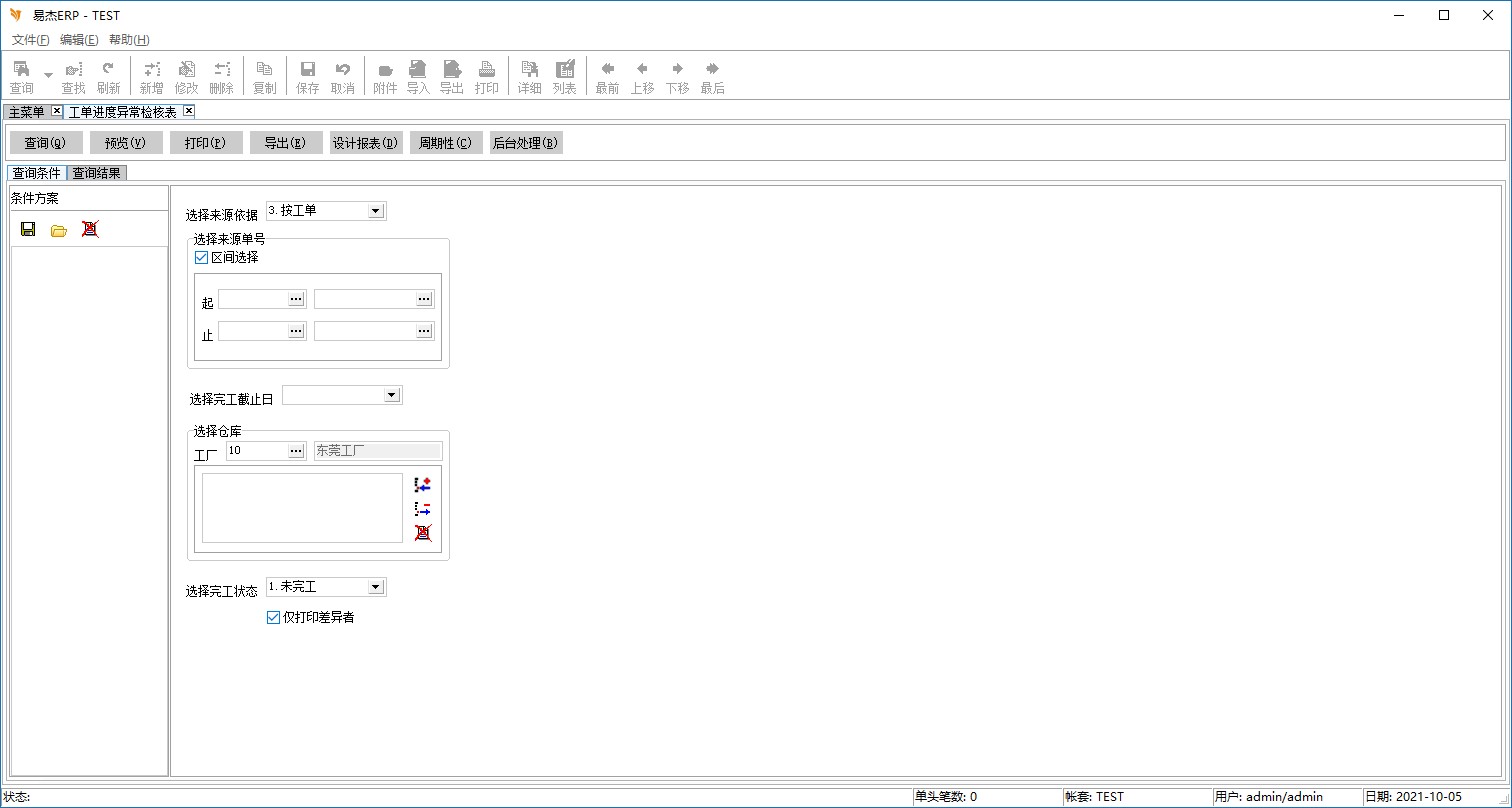Click the 查询 toolbar icon

click(21, 76)
